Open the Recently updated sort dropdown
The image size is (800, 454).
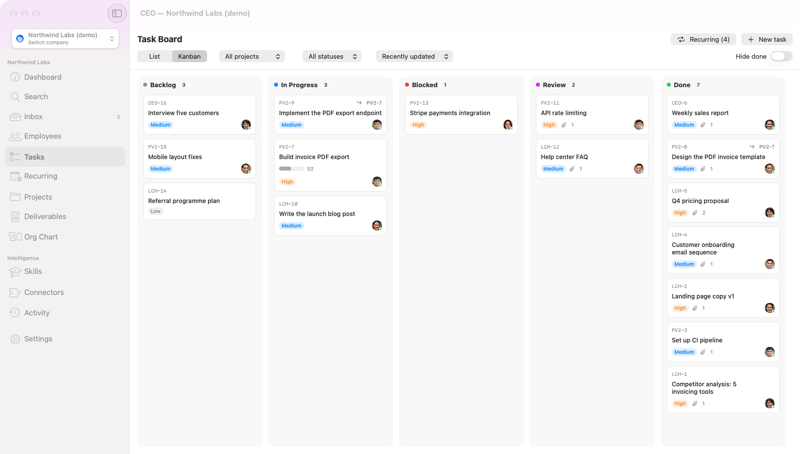(x=414, y=57)
